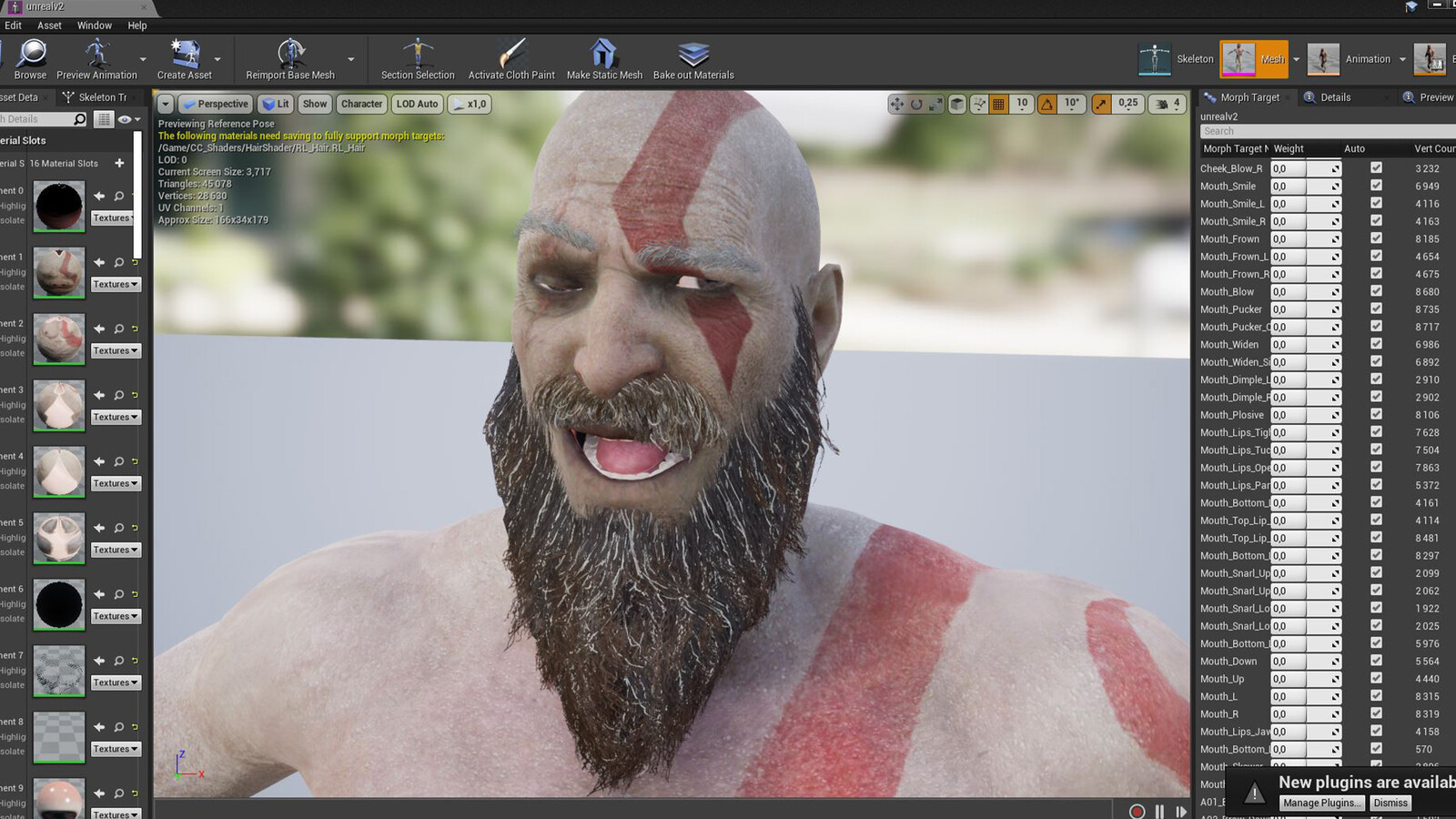The image size is (1456, 819).
Task: Open the Help menu
Action: (137, 25)
